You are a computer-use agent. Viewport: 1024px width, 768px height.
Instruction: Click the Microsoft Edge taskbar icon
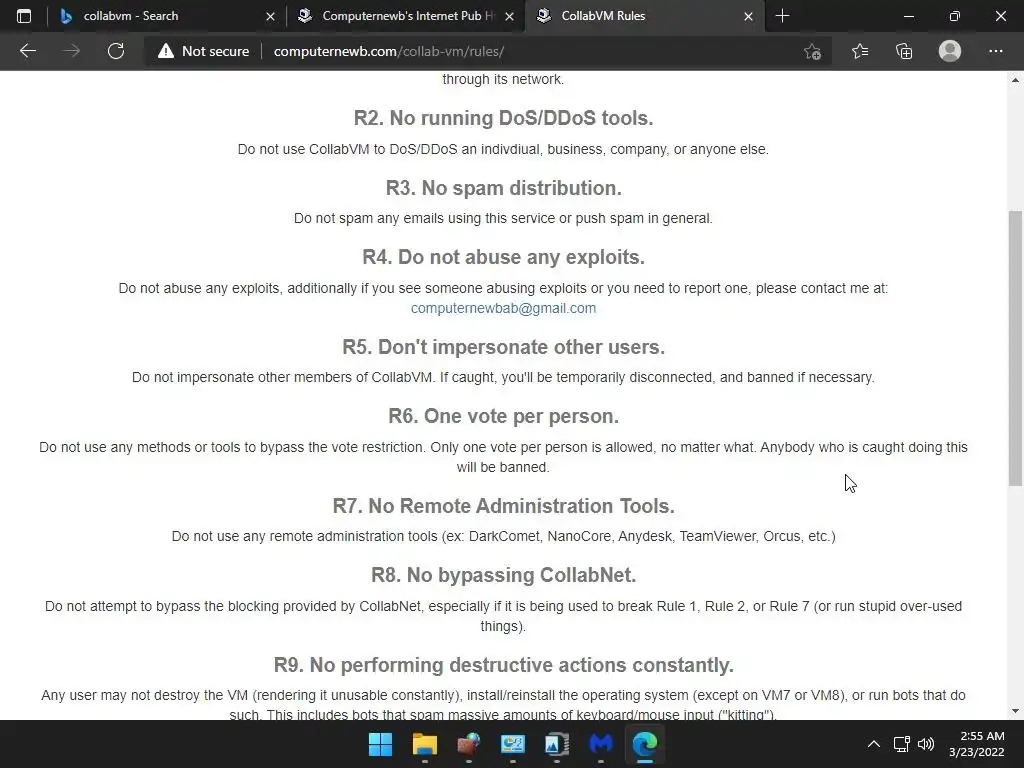coord(645,744)
